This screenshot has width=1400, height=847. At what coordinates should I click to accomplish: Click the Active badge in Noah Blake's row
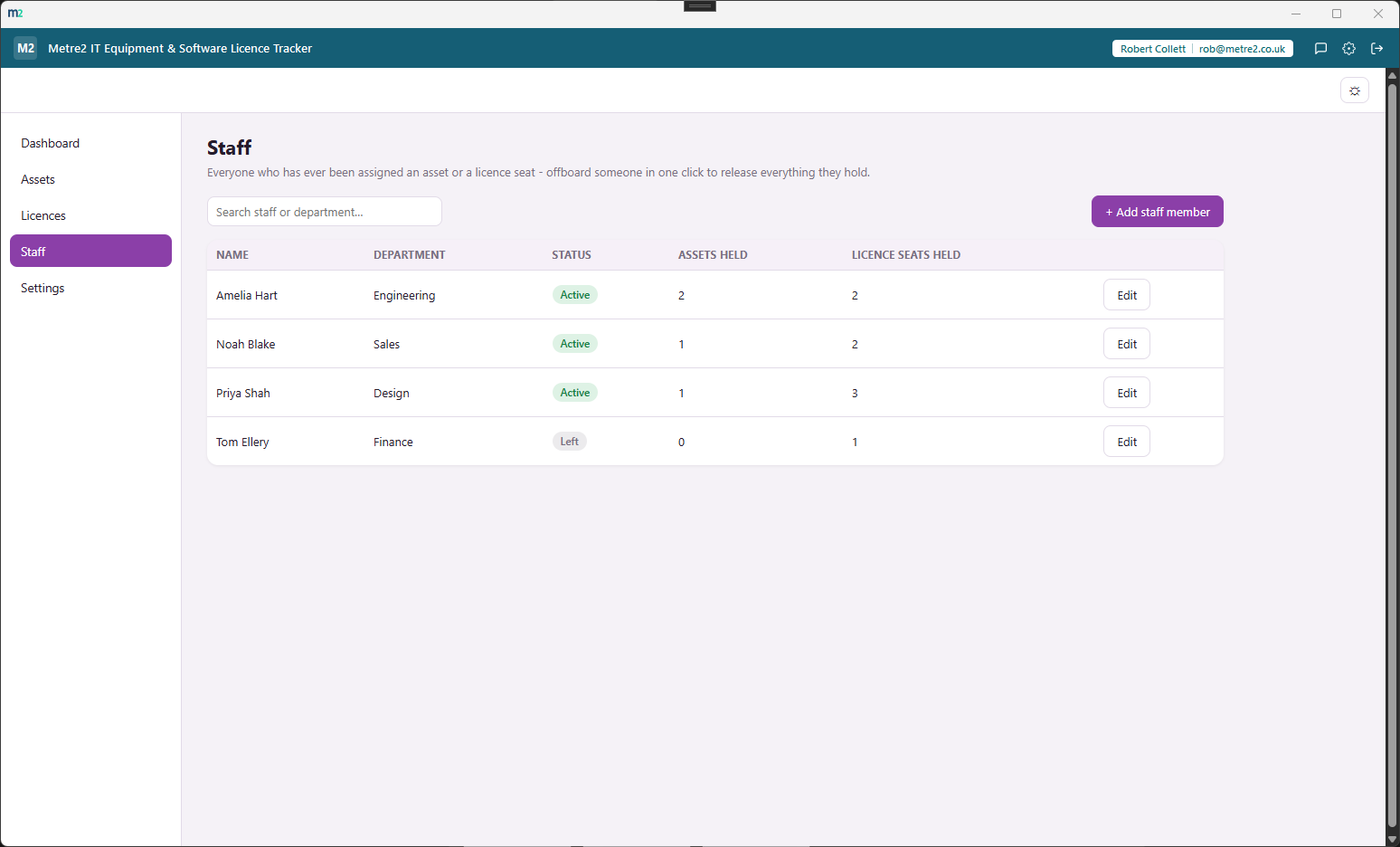click(575, 344)
